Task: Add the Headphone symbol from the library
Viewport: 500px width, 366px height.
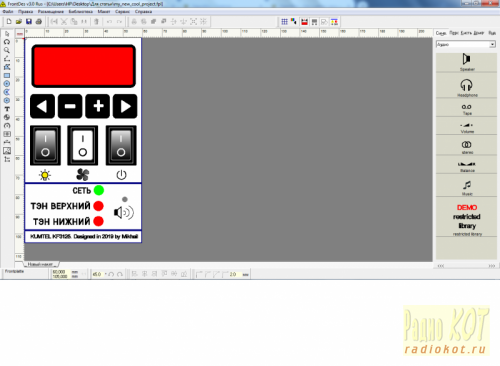Action: pyautogui.click(x=466, y=88)
